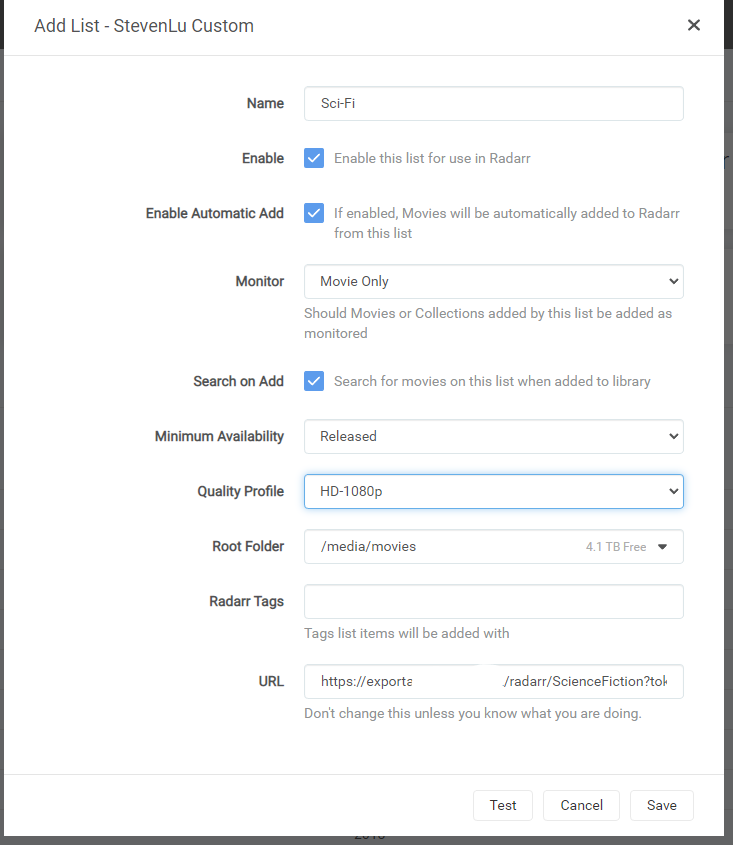Click the Cancel button
Image resolution: width=733 pixels, height=845 pixels.
[x=581, y=805]
